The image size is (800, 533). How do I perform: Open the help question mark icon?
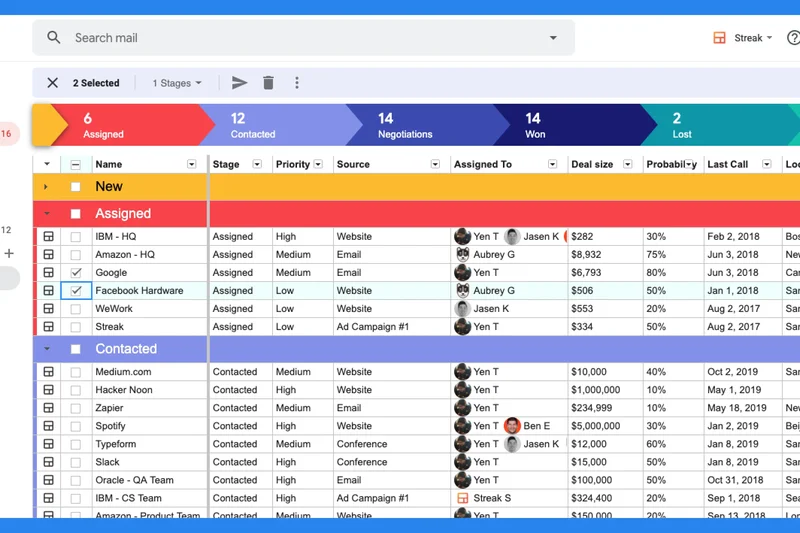(x=793, y=38)
